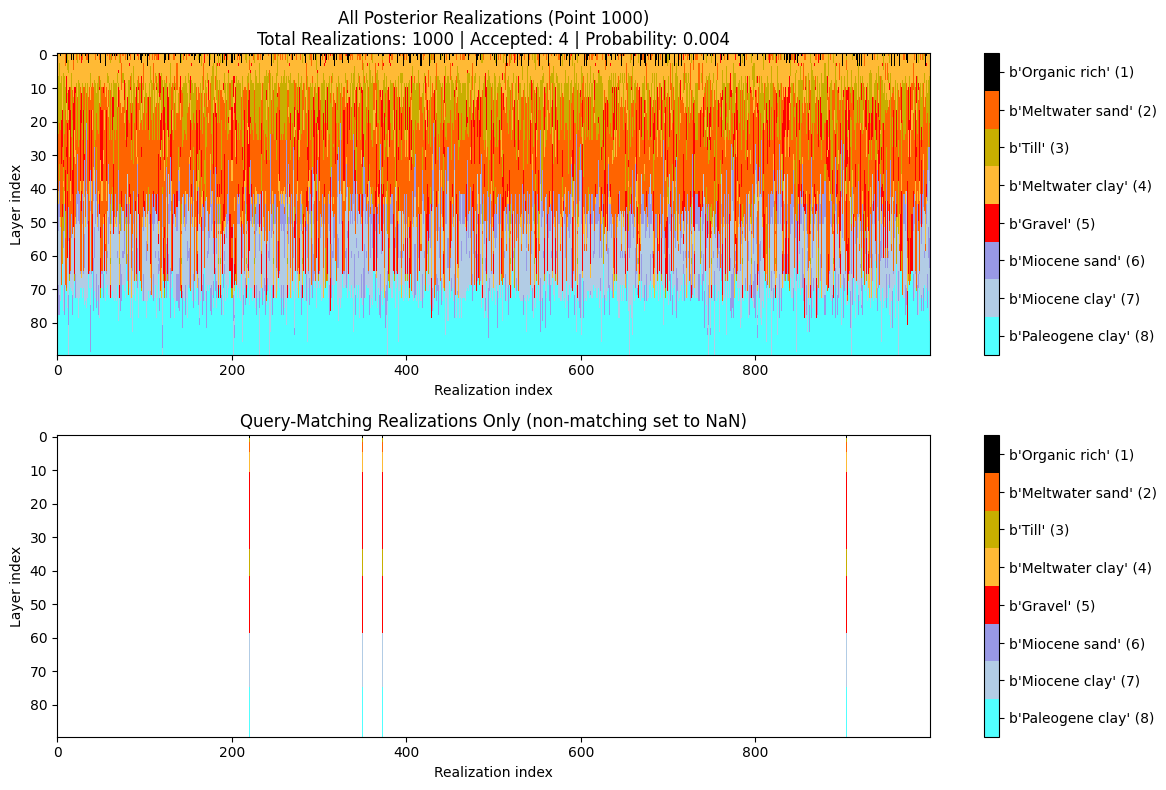The height and width of the screenshot is (790, 1166).
Task: Click the Miocene sand swatch in bottom colorbar
Action: click(x=991, y=643)
